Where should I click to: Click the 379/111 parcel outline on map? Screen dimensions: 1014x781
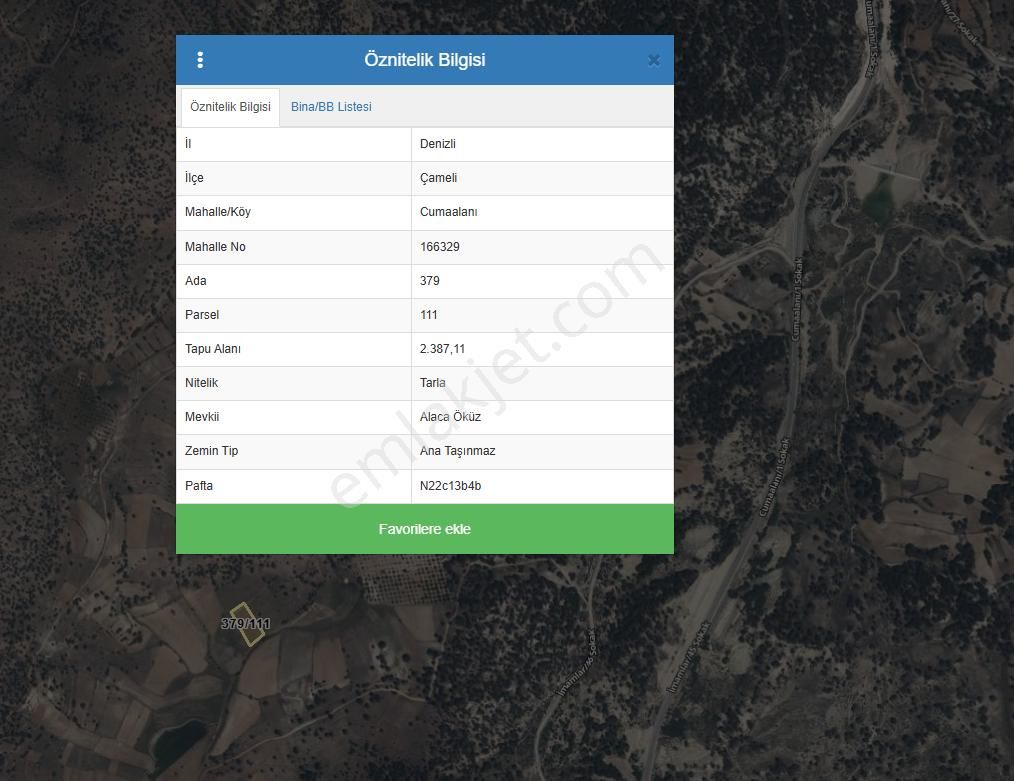(248, 624)
